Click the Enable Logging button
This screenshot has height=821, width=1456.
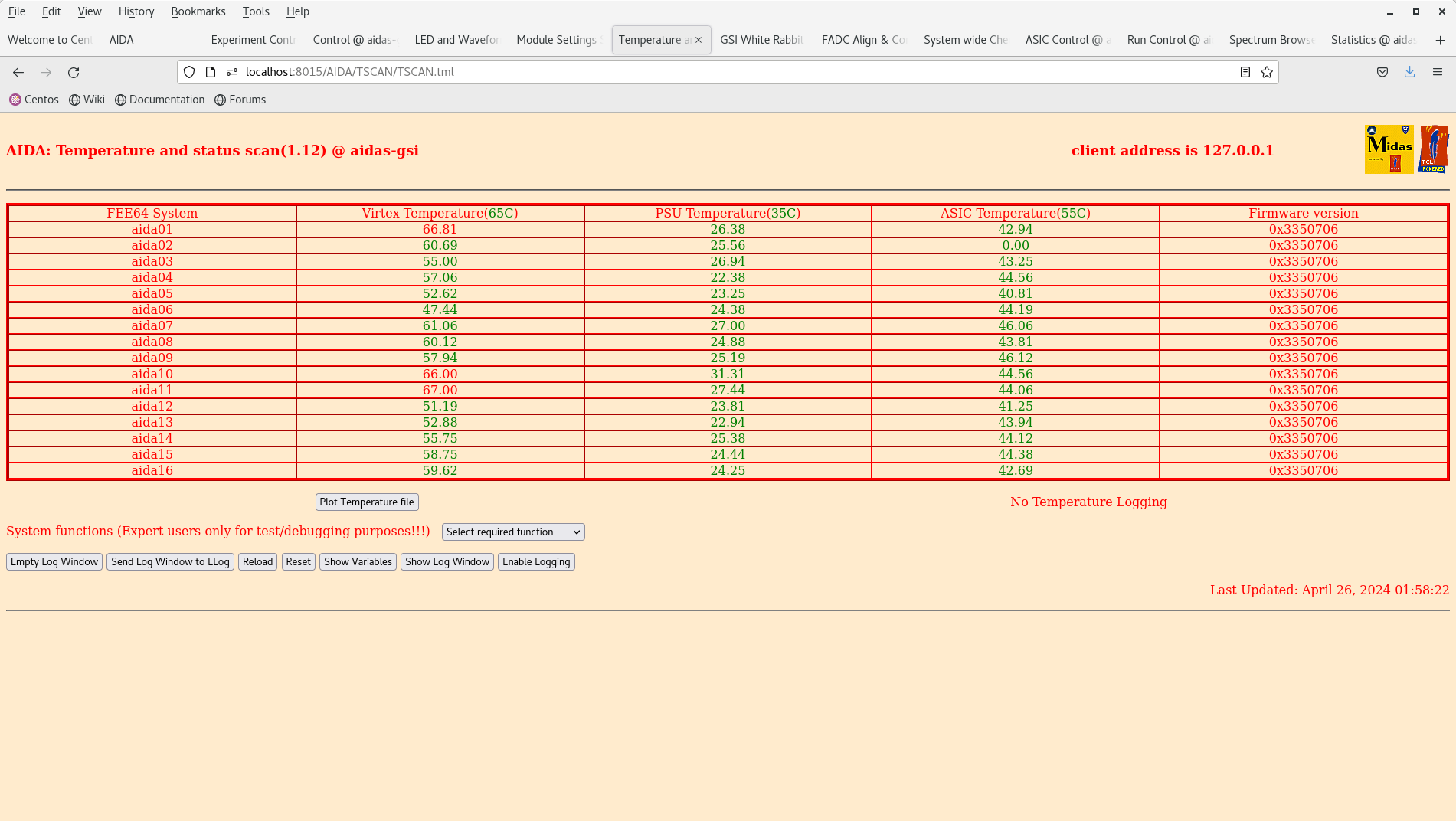[x=536, y=562]
